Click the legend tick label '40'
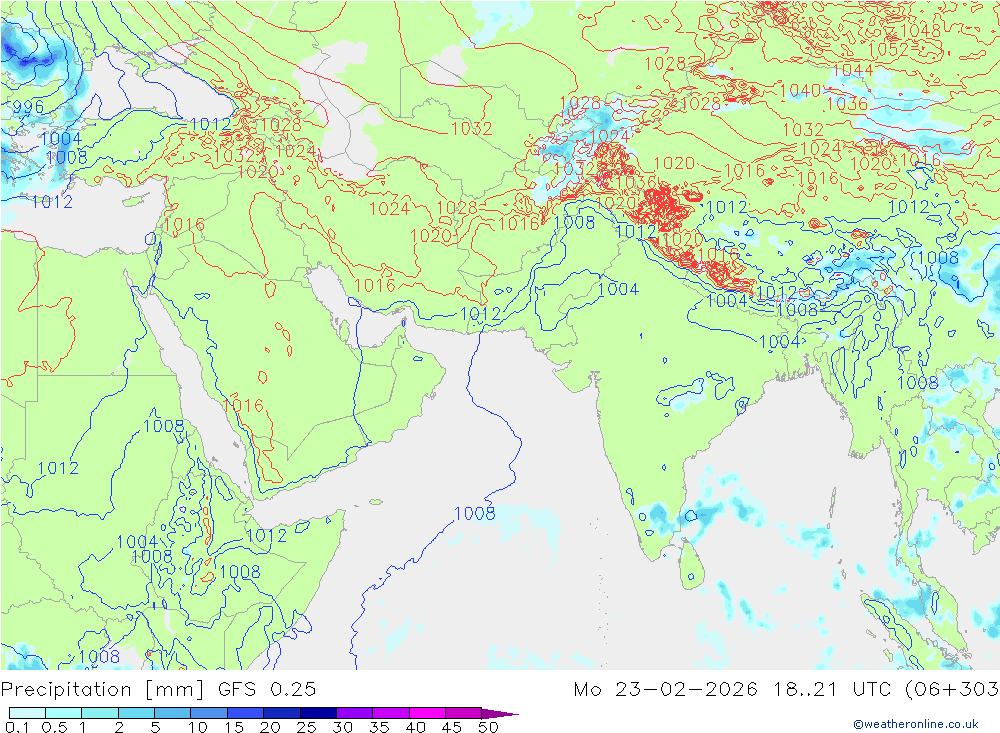This screenshot has width=1000, height=733. coord(416,727)
